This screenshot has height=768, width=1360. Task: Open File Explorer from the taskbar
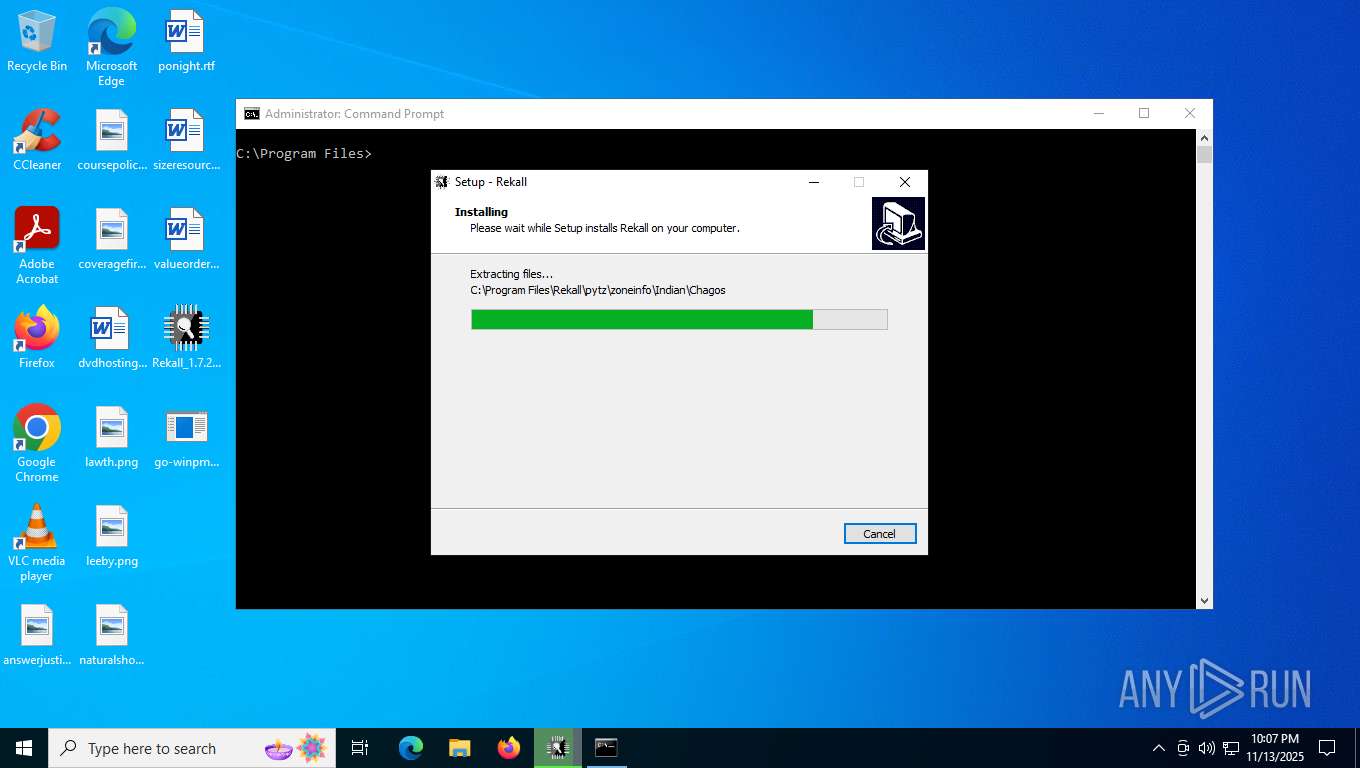(x=459, y=748)
